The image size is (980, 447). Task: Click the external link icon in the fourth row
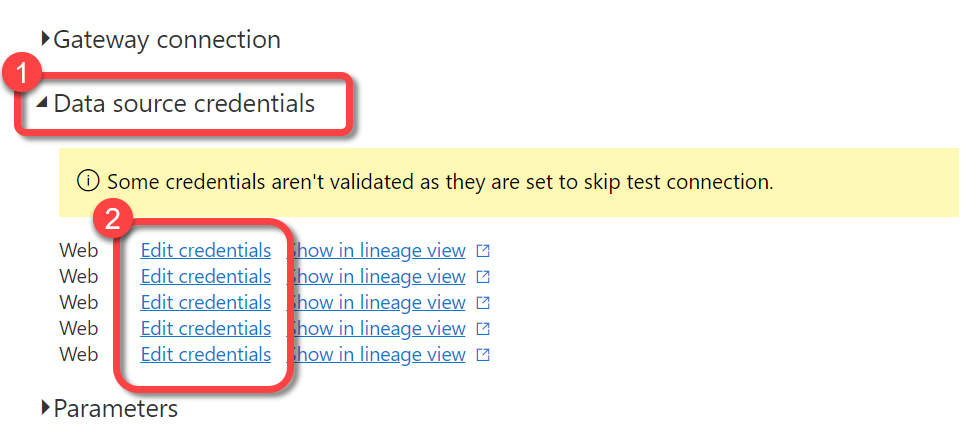(x=483, y=328)
